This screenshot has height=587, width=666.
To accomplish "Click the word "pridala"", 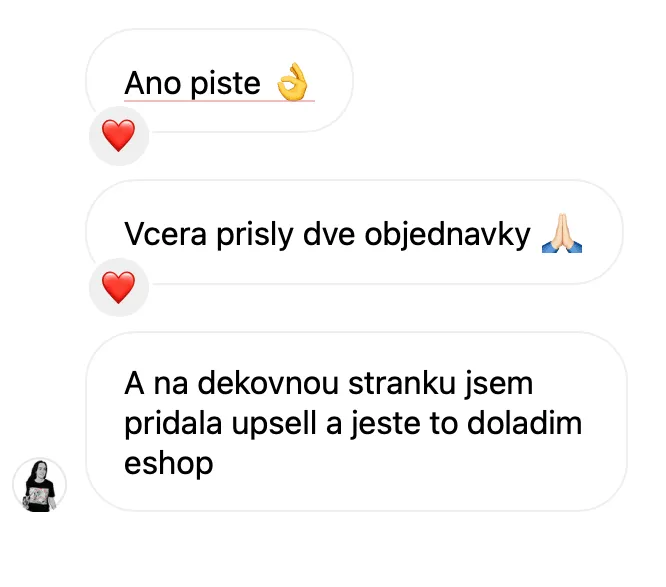I will tap(173, 425).
